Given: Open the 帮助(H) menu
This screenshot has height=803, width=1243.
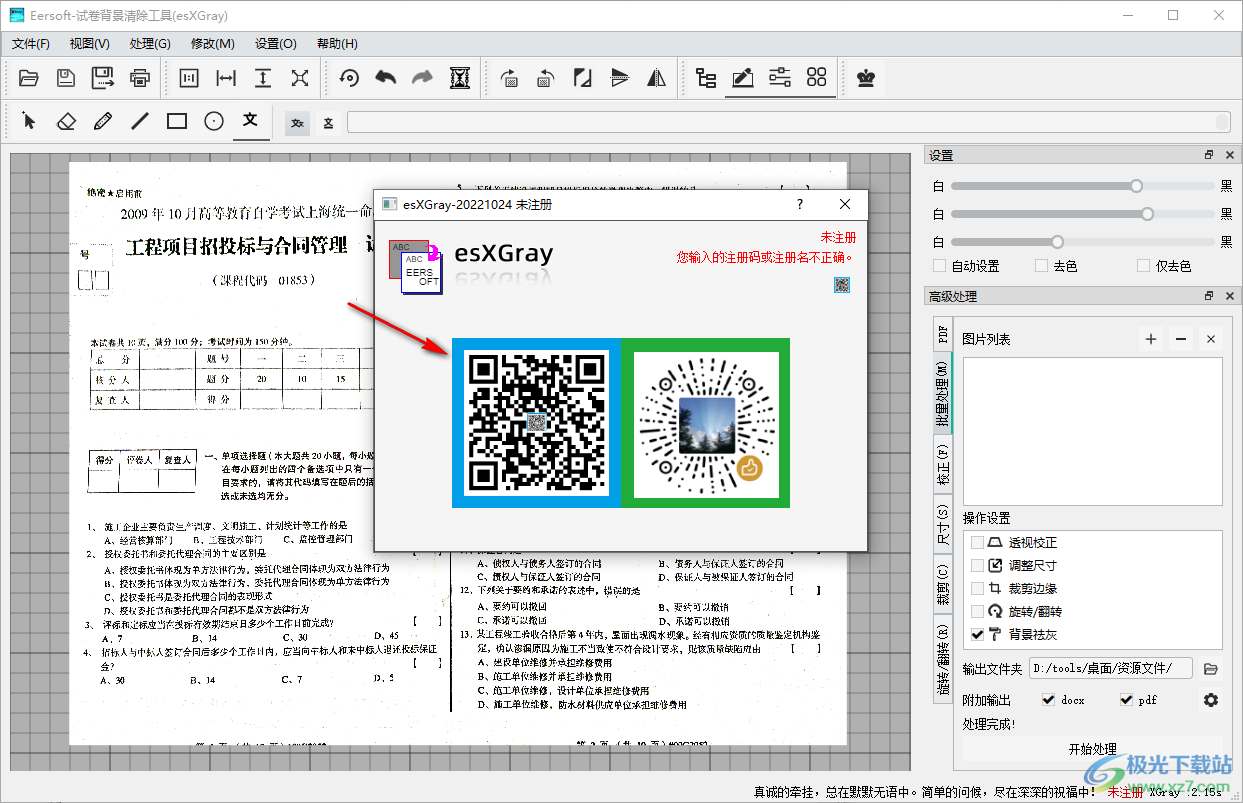Looking at the screenshot, I should (337, 44).
